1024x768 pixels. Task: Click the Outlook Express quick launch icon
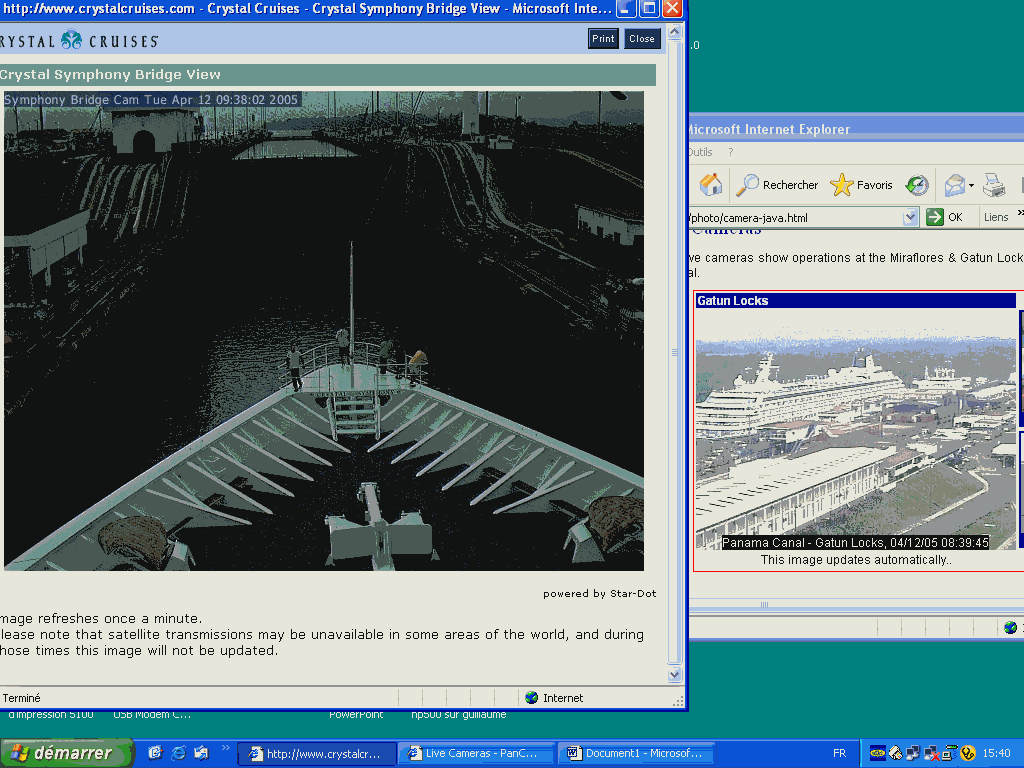pos(201,753)
